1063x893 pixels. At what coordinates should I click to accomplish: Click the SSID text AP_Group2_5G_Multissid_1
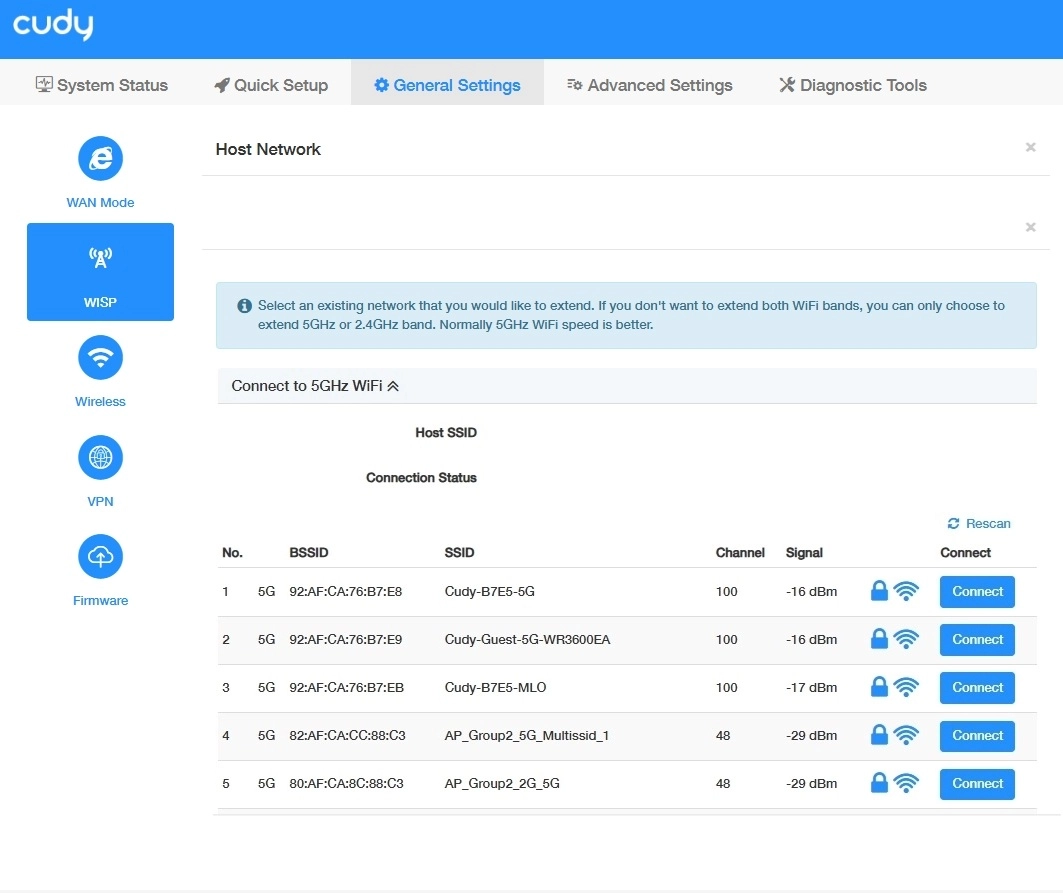pyautogui.click(x=527, y=736)
